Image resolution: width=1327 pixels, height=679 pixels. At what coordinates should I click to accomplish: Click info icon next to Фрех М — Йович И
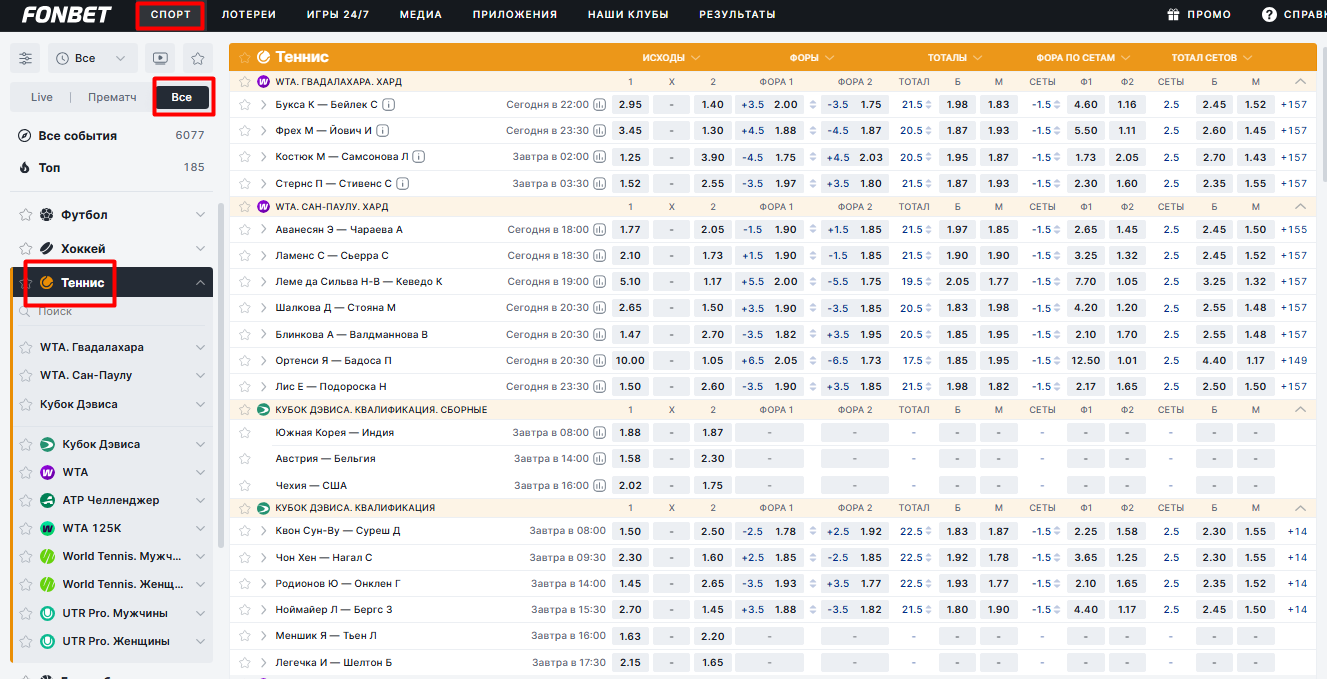(x=383, y=130)
